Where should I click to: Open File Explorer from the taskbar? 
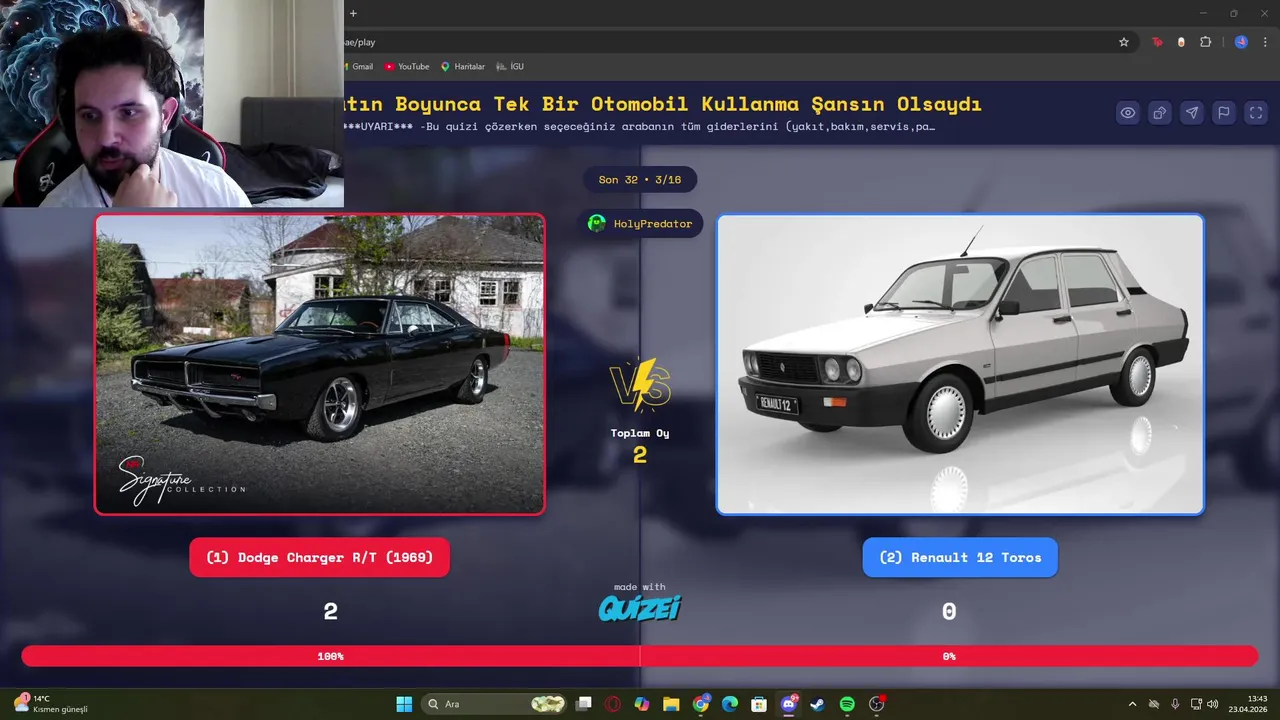[670, 704]
